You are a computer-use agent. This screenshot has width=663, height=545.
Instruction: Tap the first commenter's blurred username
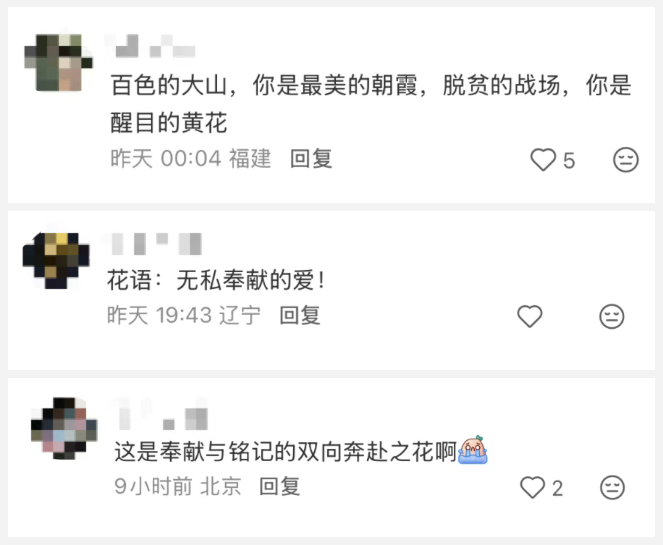point(151,46)
